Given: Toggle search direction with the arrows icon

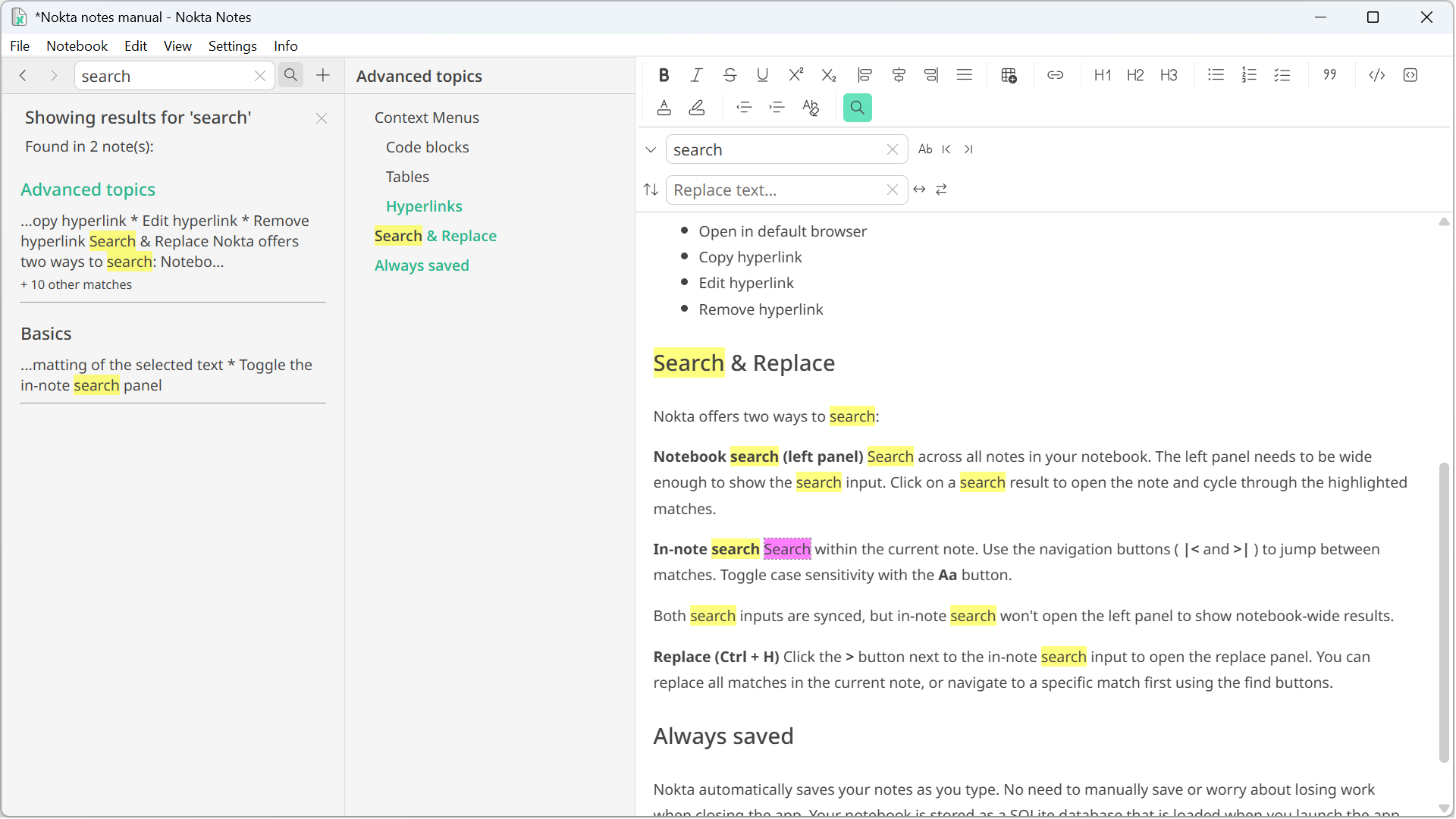Looking at the screenshot, I should 651,190.
